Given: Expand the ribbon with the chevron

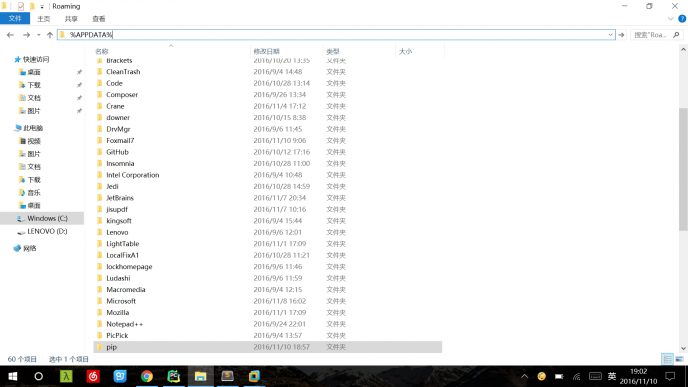Looking at the screenshot, I should tap(670, 19).
